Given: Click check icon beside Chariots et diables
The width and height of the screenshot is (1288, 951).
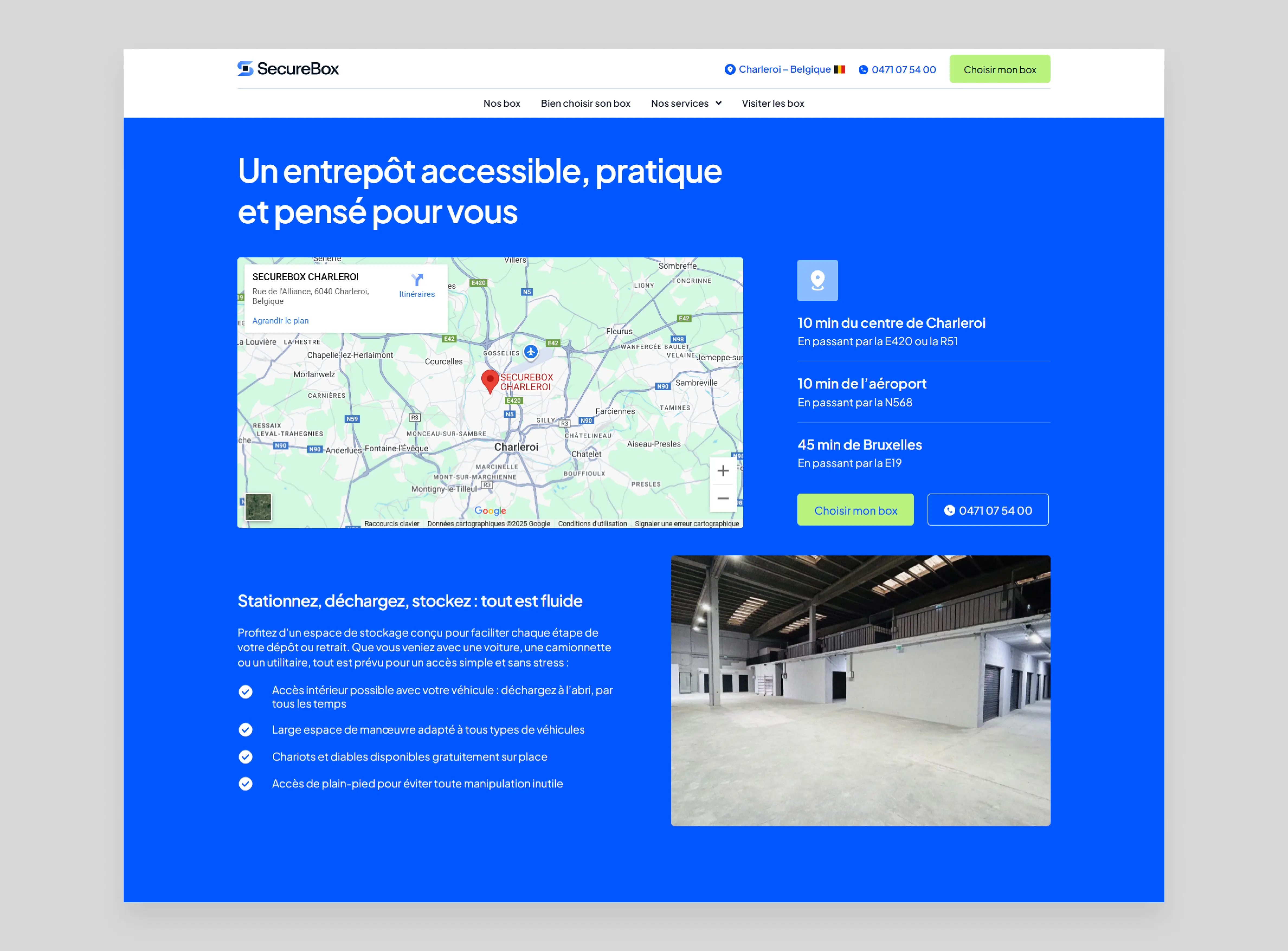Looking at the screenshot, I should 246,756.
